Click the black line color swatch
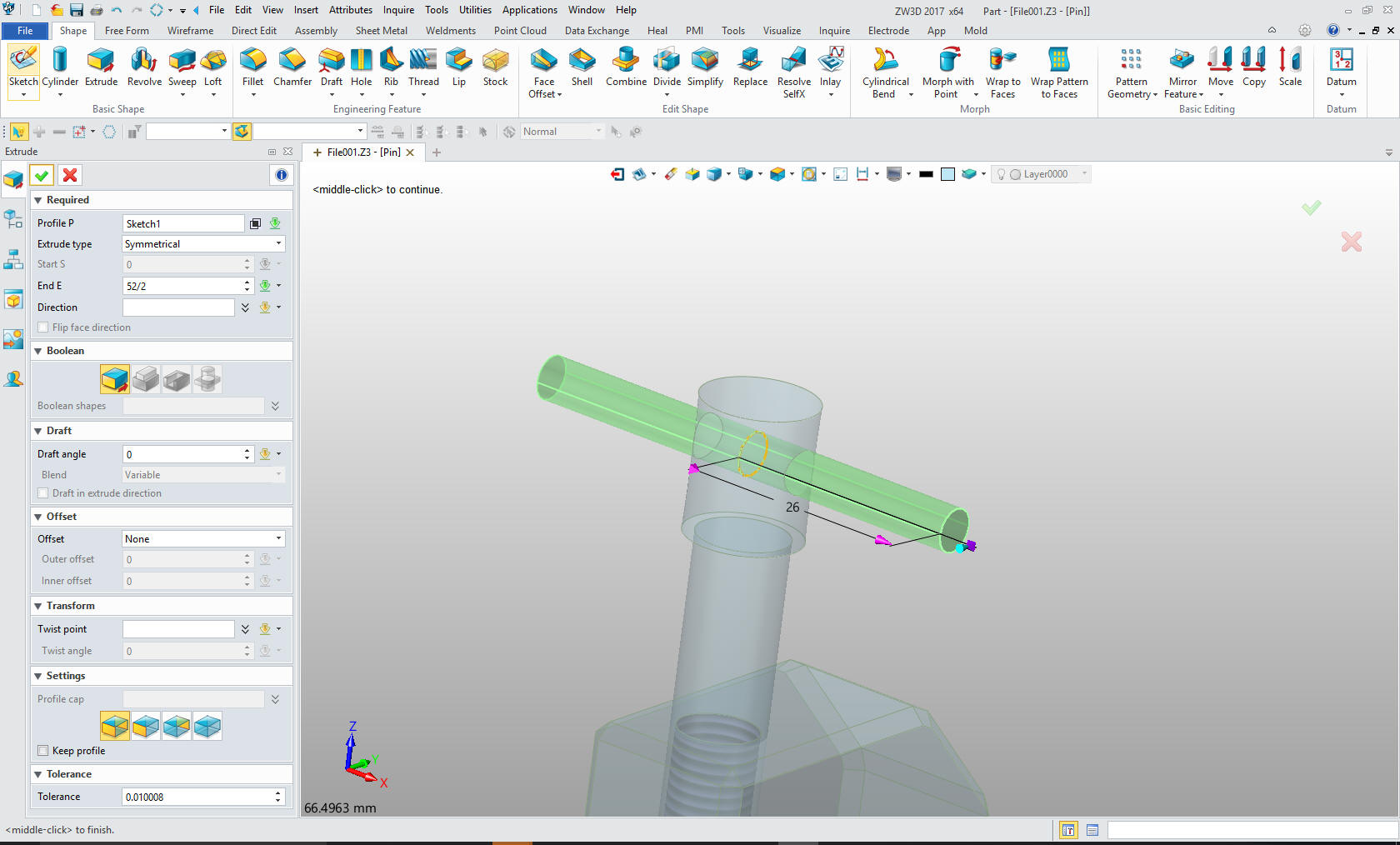This screenshot has height=845, width=1400. pos(926,174)
